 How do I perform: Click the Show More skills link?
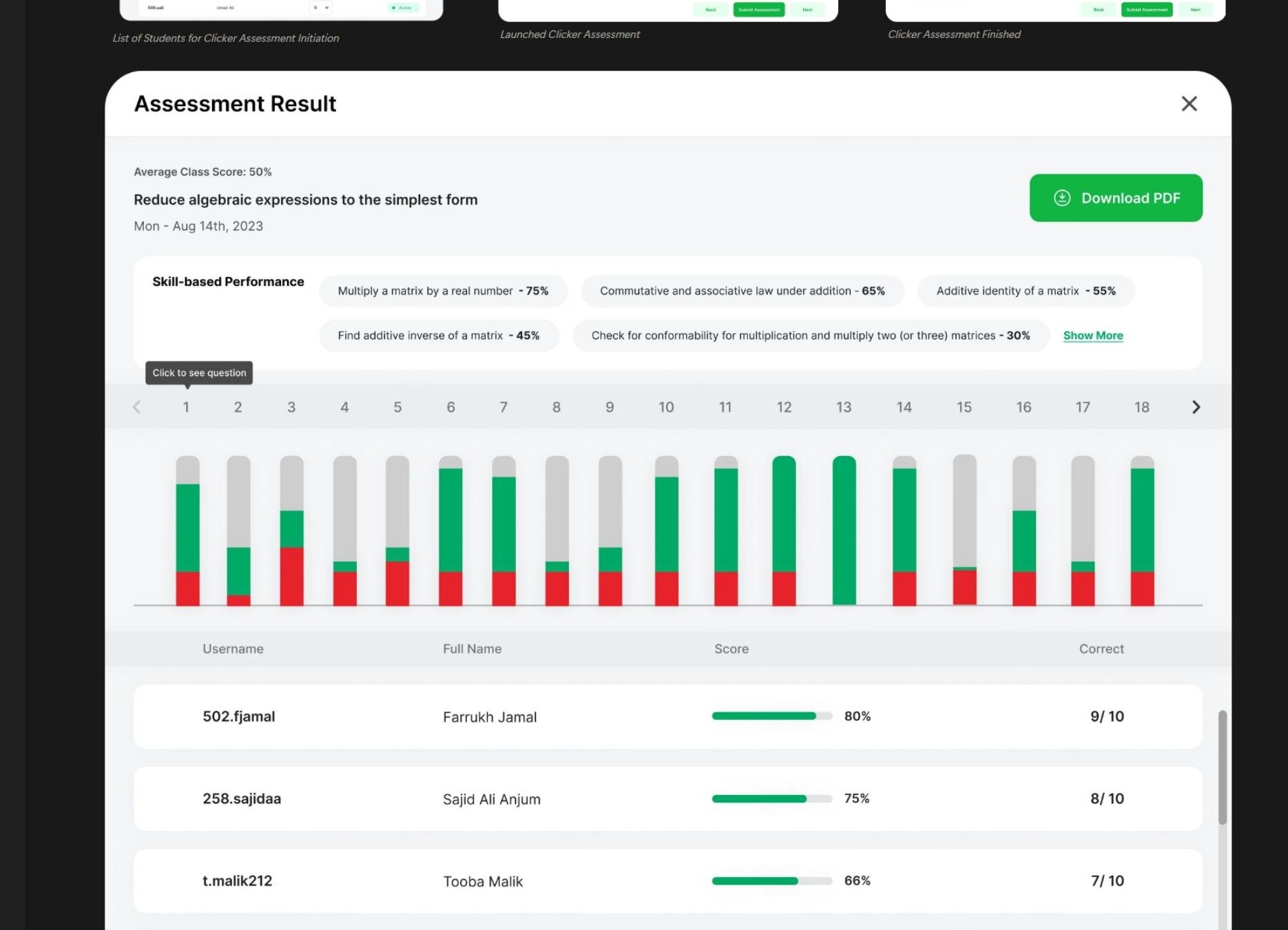coord(1093,335)
